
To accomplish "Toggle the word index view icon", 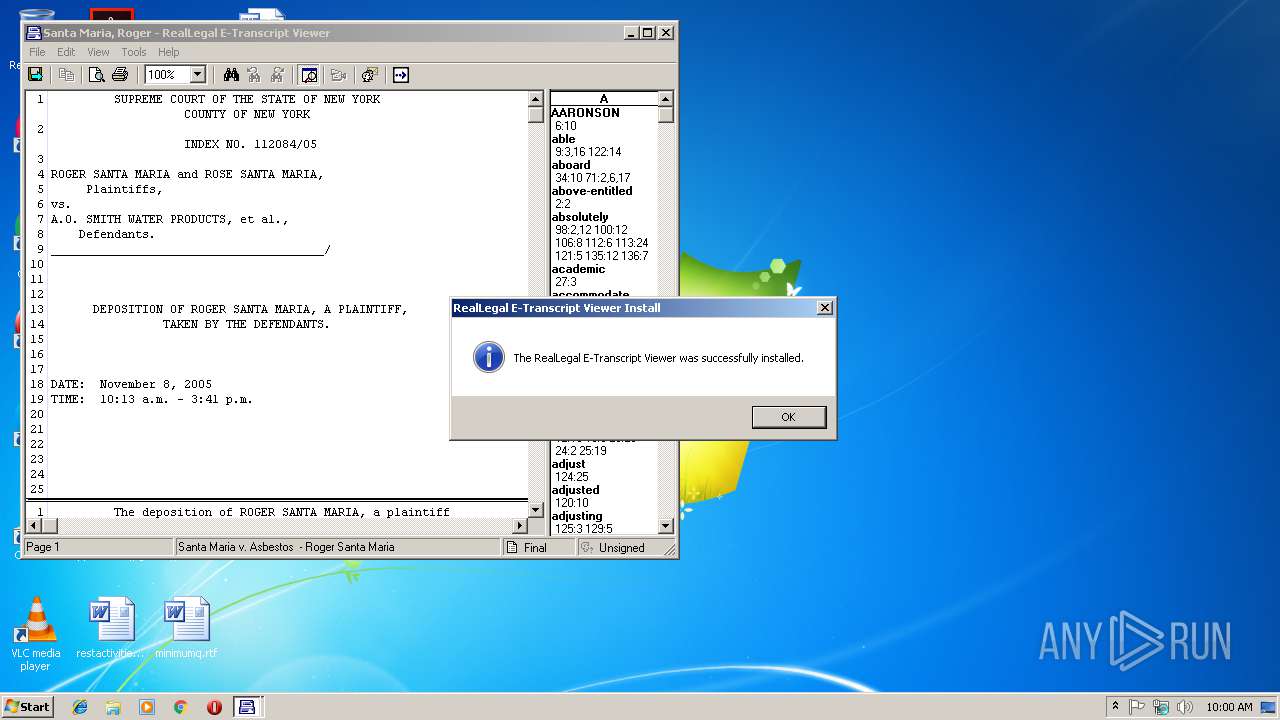I will pos(309,75).
